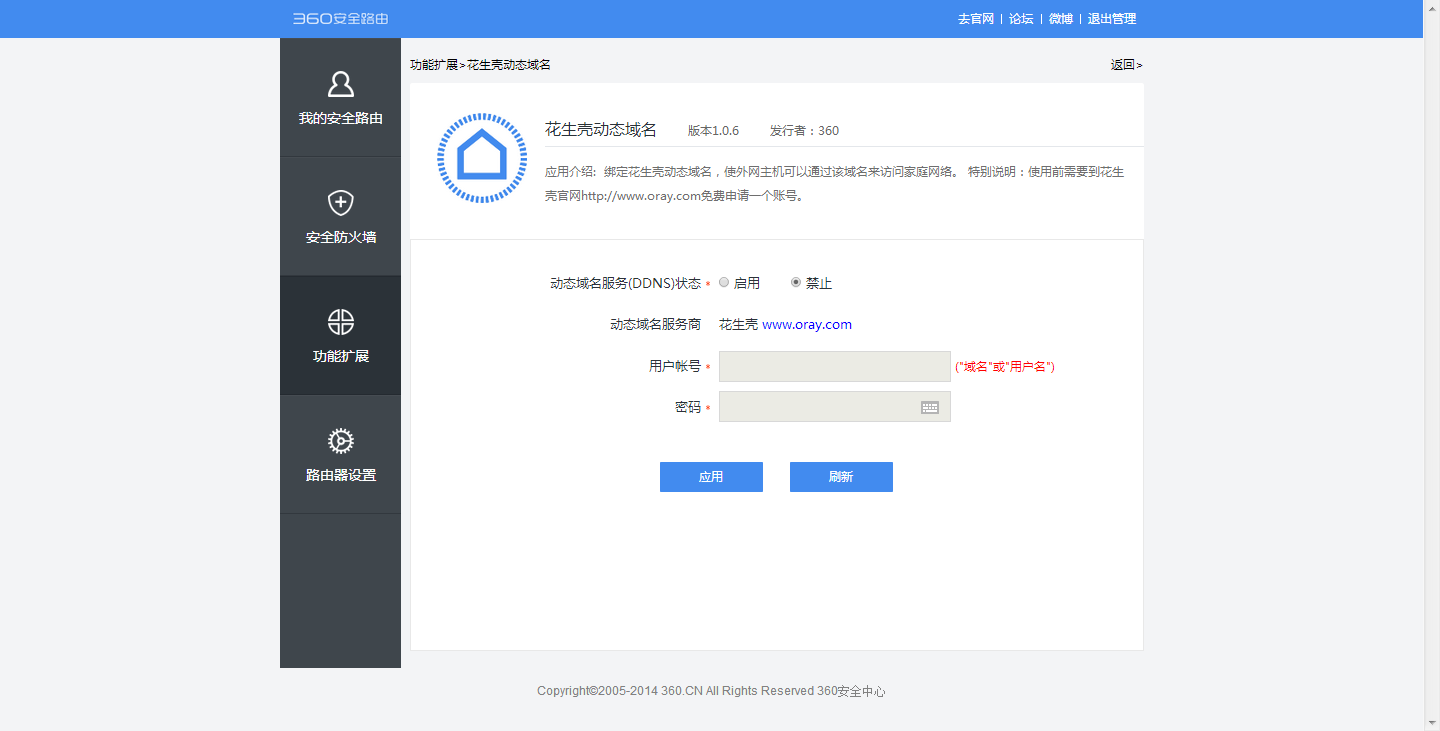
Task: Click the Copyright©2005-2014 360.CN footer text
Action: [x=711, y=691]
